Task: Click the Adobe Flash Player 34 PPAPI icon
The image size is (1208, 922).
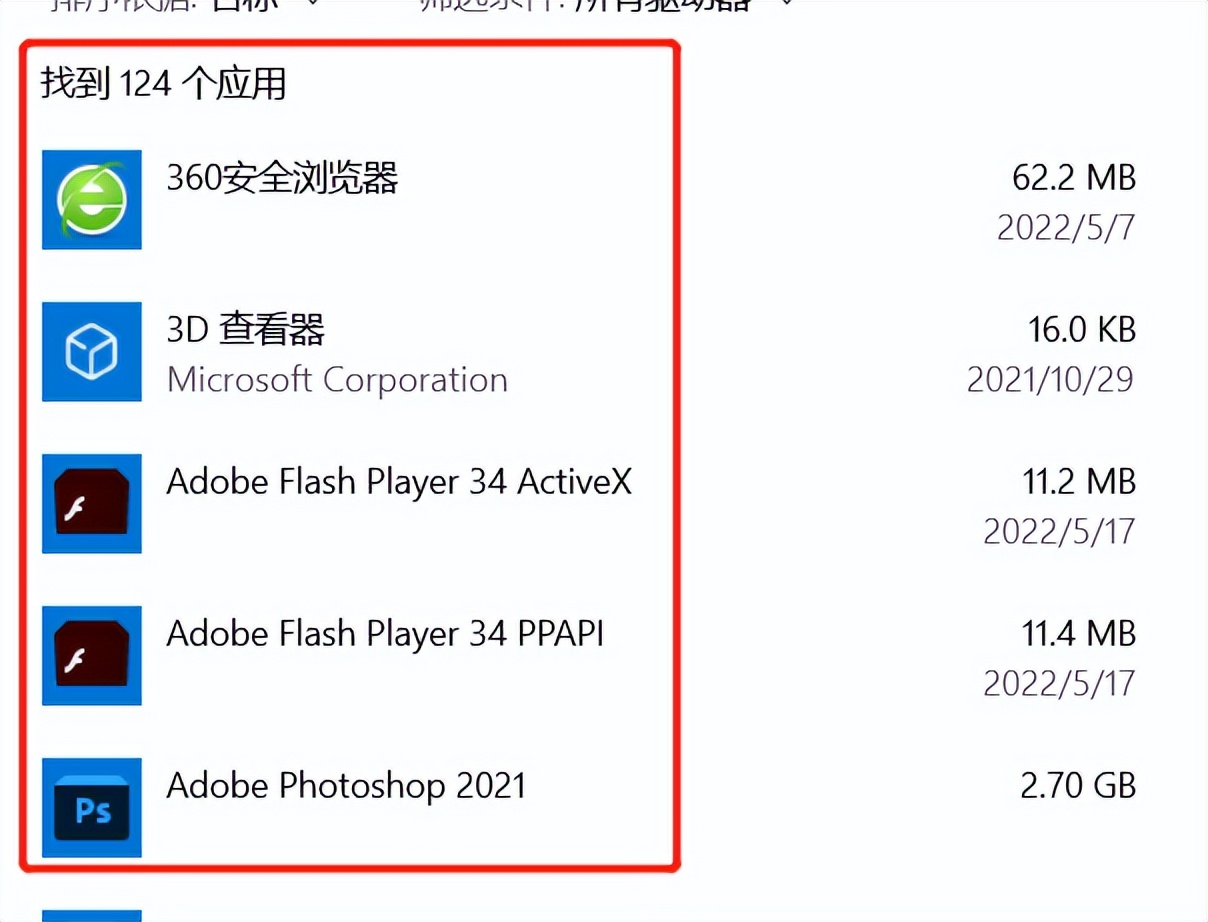Action: [91, 655]
